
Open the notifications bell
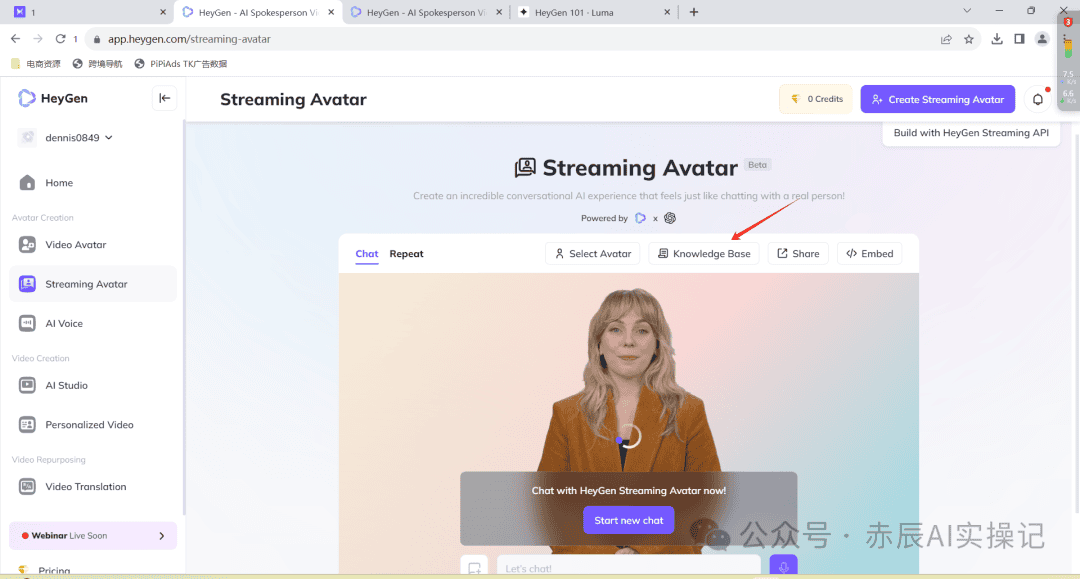click(1038, 99)
